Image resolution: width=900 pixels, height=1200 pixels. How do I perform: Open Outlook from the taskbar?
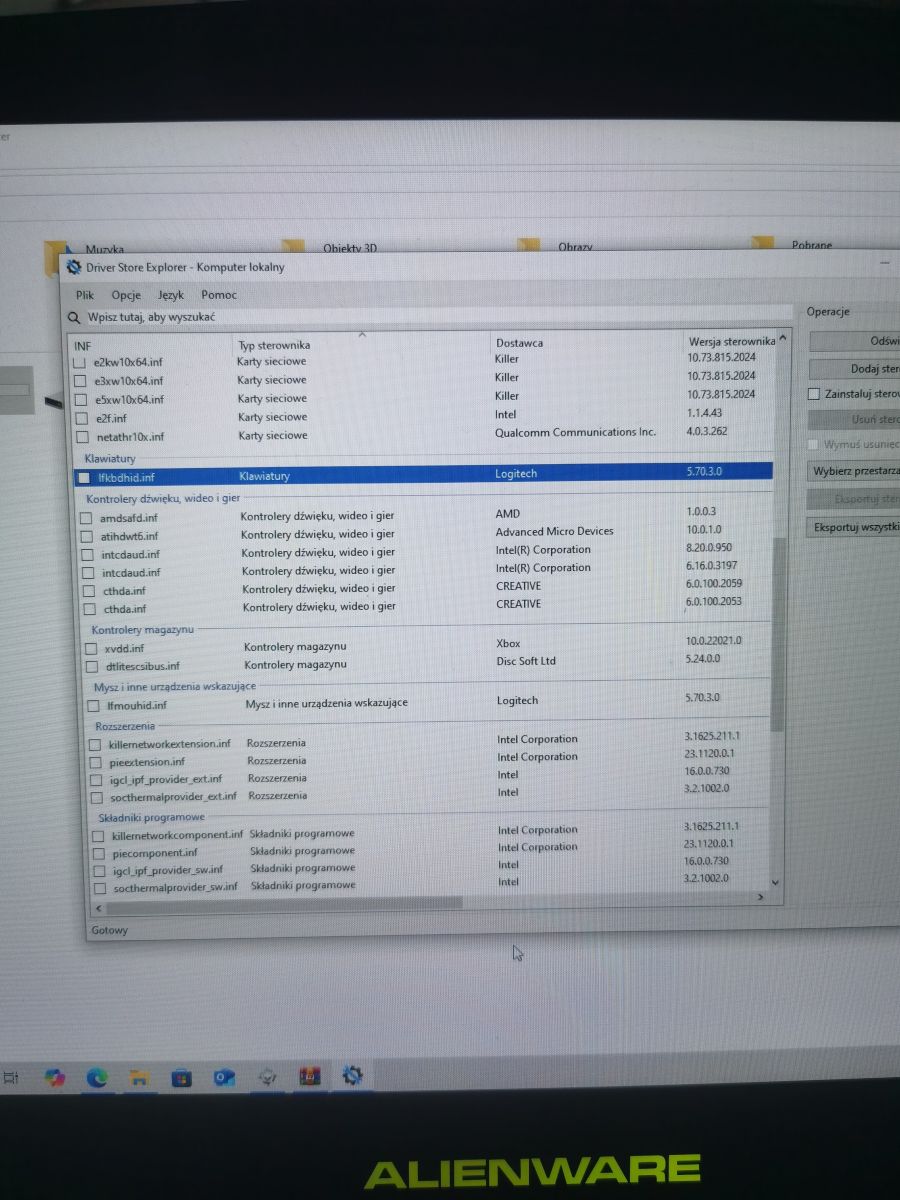click(224, 1077)
